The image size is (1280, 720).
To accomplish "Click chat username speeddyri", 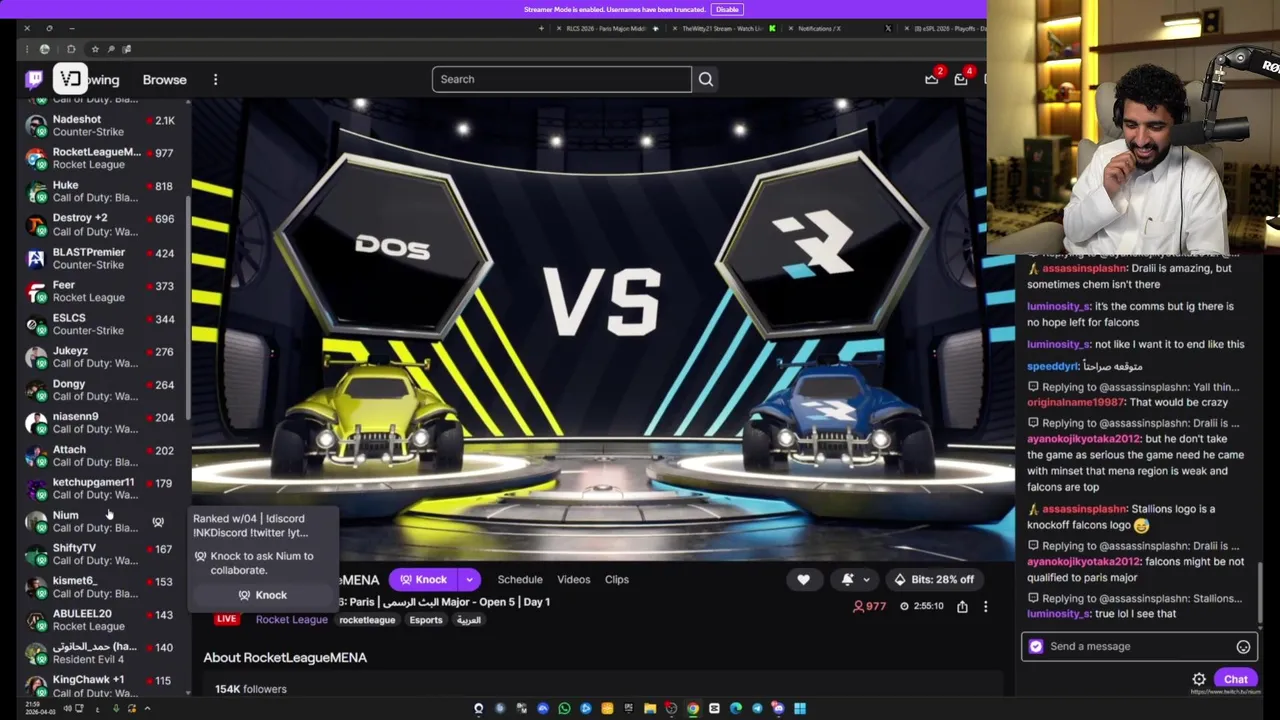I will [x=1053, y=366].
